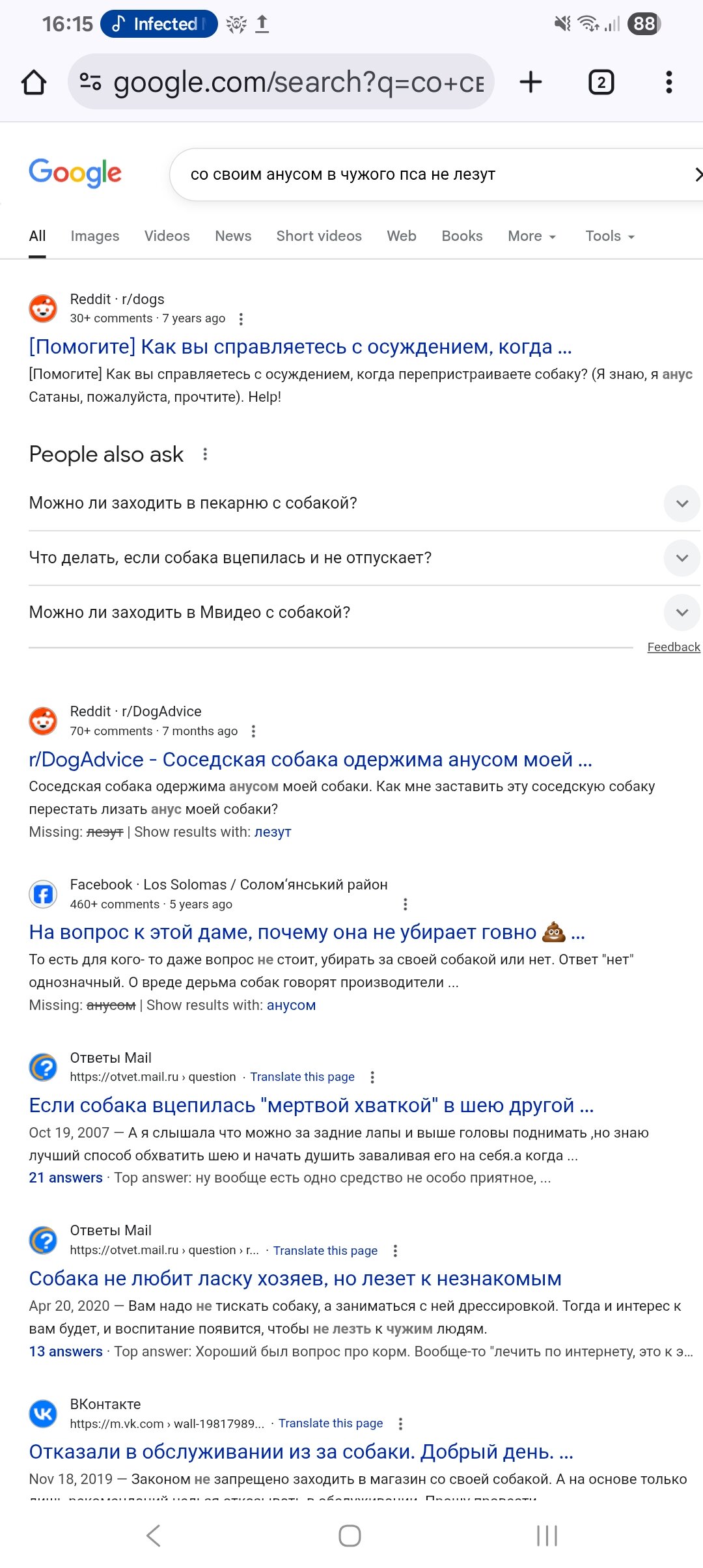Switch to the Short videos tab
The image size is (703, 1568).
tap(319, 236)
